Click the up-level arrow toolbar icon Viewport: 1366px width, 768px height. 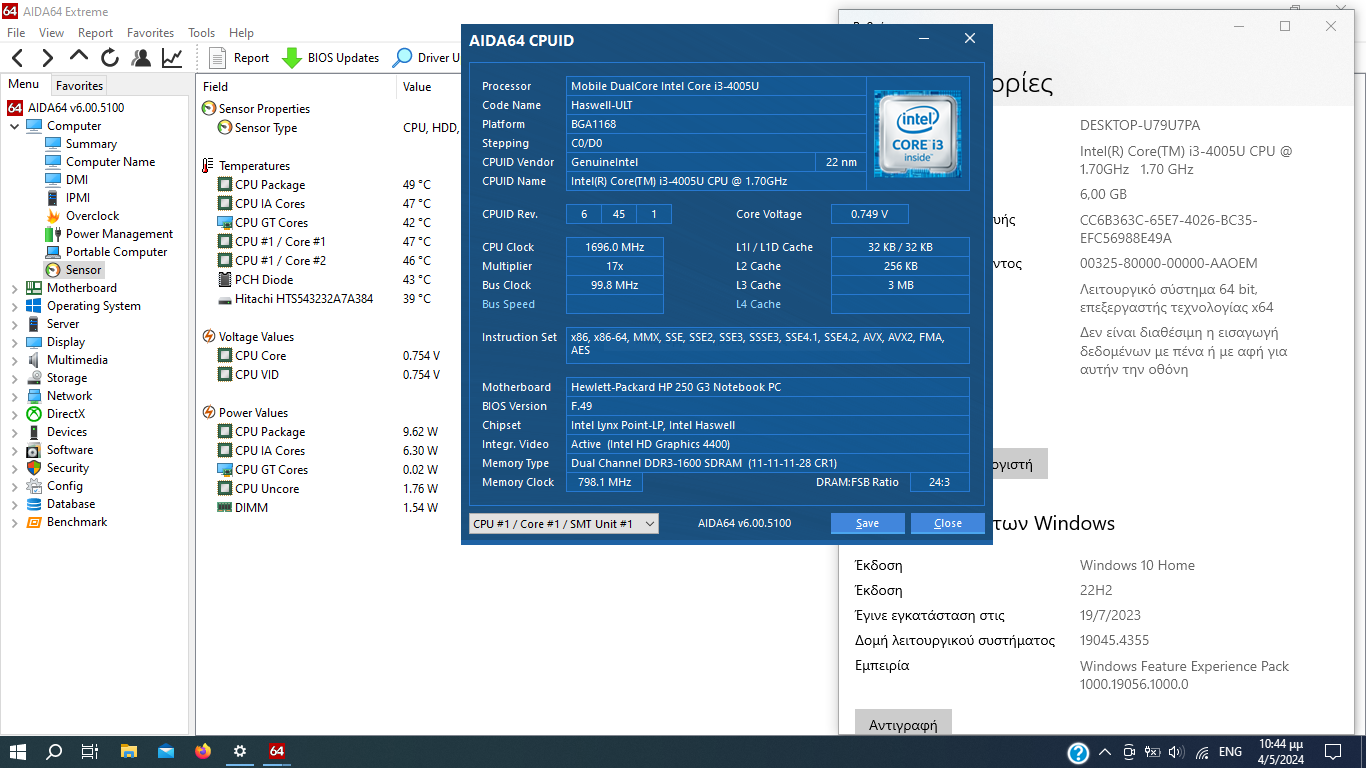coord(79,57)
